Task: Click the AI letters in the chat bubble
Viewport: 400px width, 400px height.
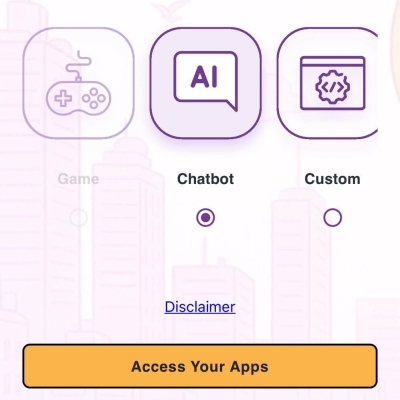Action: coord(204,77)
